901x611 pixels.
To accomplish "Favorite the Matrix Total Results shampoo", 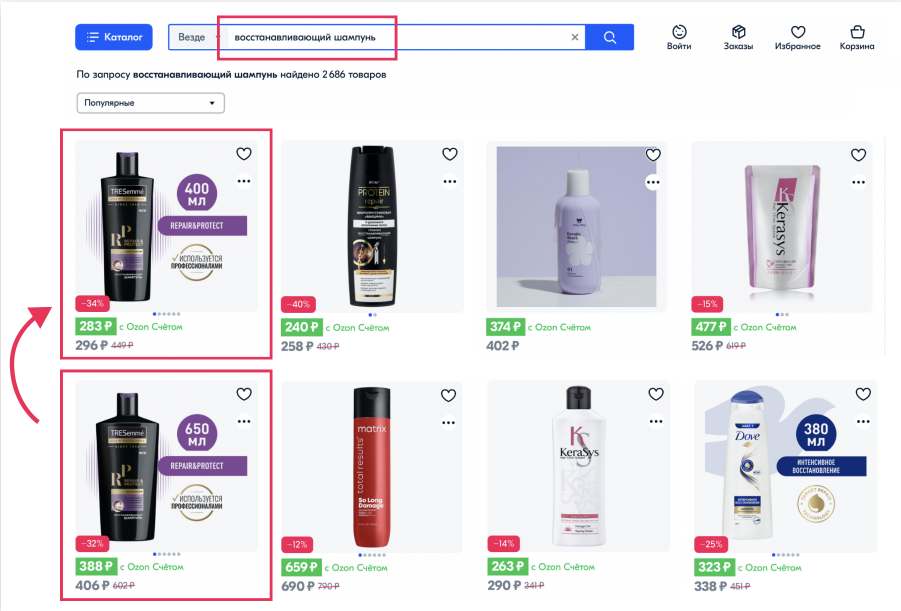I will pos(448,395).
